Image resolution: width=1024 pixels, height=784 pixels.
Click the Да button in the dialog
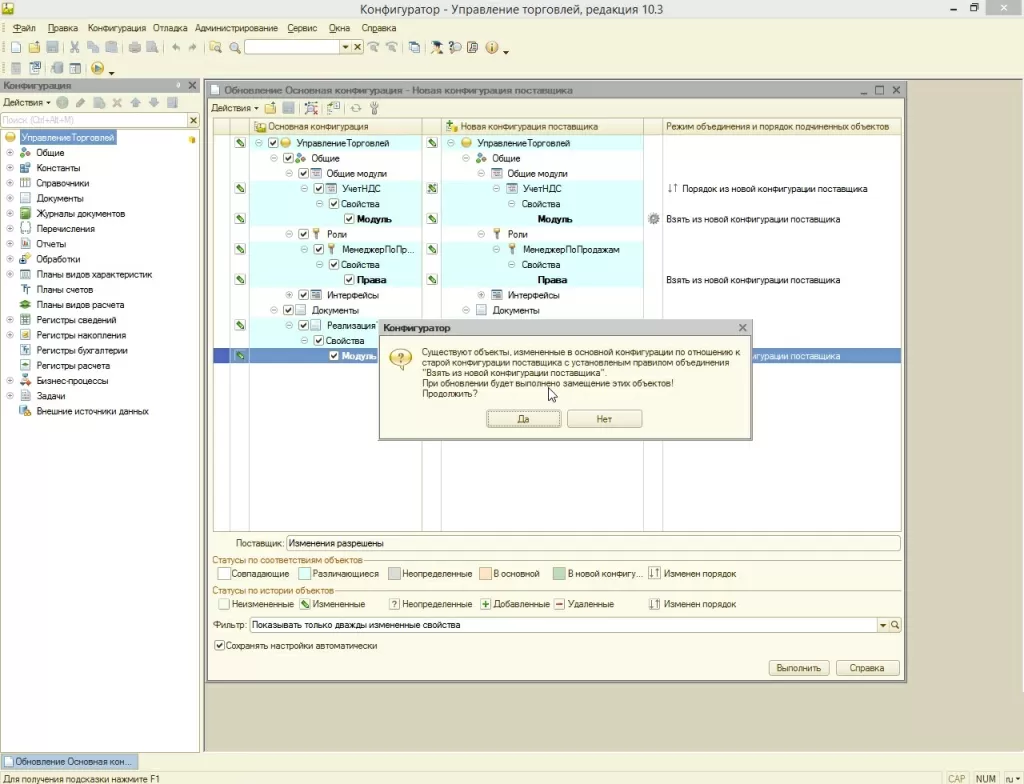(523, 419)
